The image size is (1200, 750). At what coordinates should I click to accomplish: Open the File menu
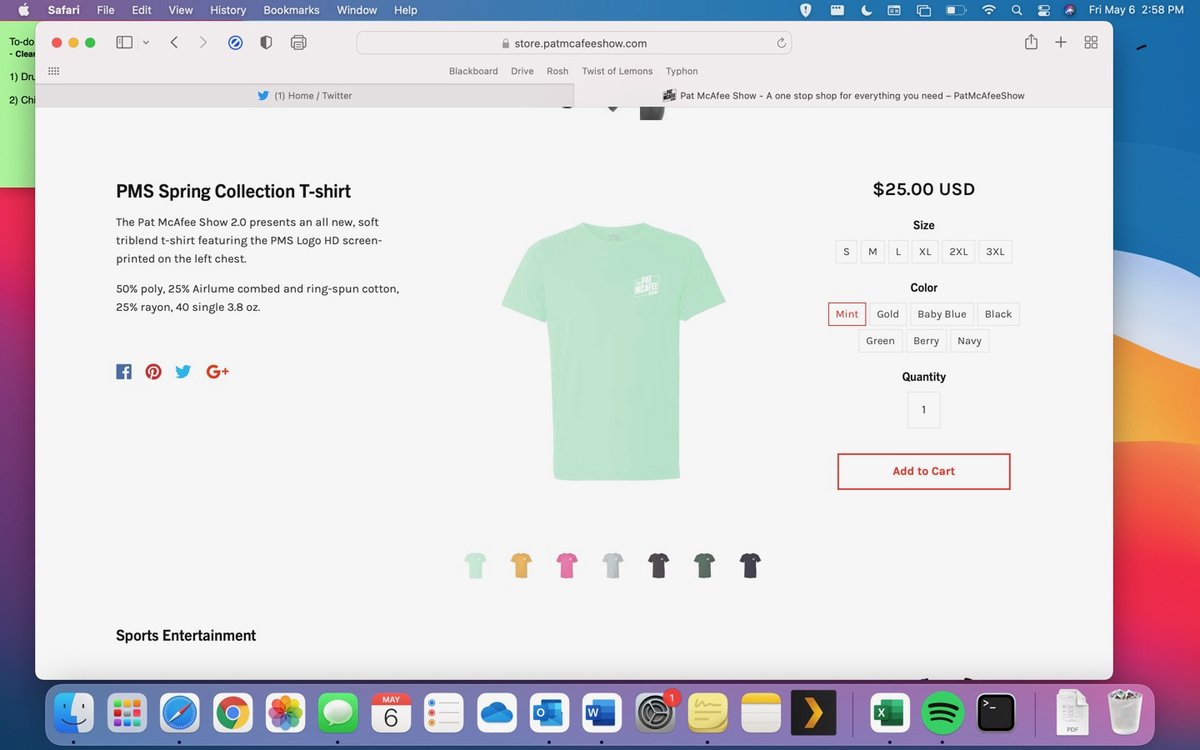pos(106,10)
